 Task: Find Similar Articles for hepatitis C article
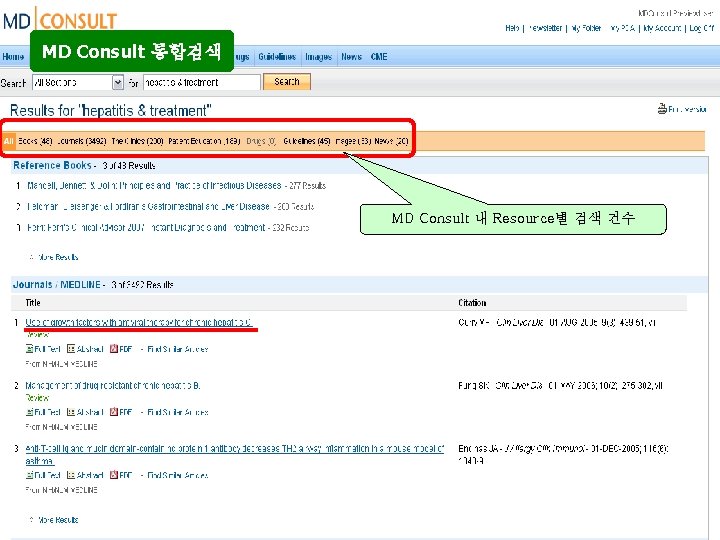coord(178,349)
